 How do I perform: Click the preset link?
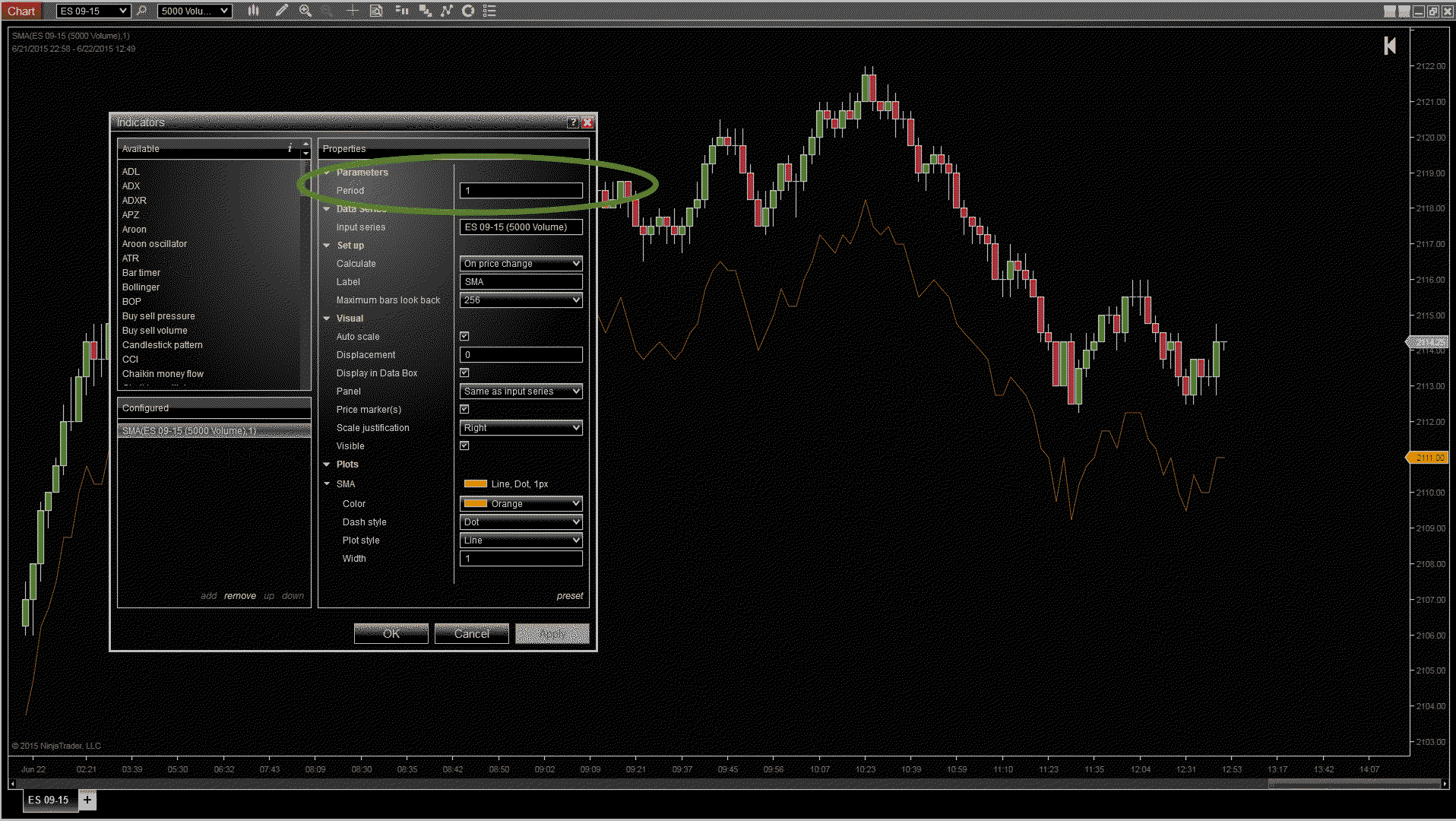pos(570,596)
